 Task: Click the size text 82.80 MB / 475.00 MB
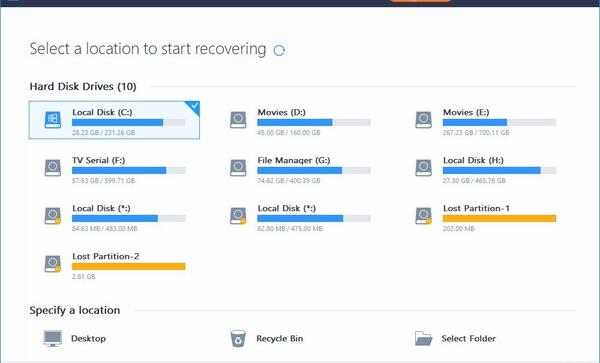pyautogui.click(x=290, y=229)
